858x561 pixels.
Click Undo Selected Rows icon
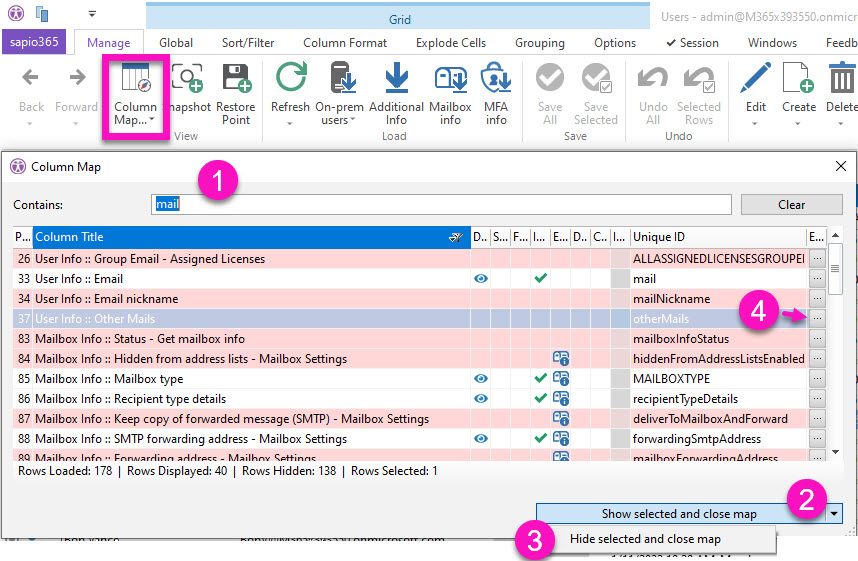pyautogui.click(x=699, y=79)
